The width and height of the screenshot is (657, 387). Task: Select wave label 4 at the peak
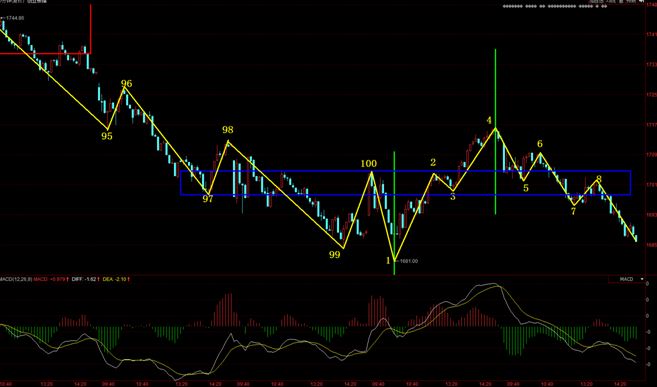(489, 121)
